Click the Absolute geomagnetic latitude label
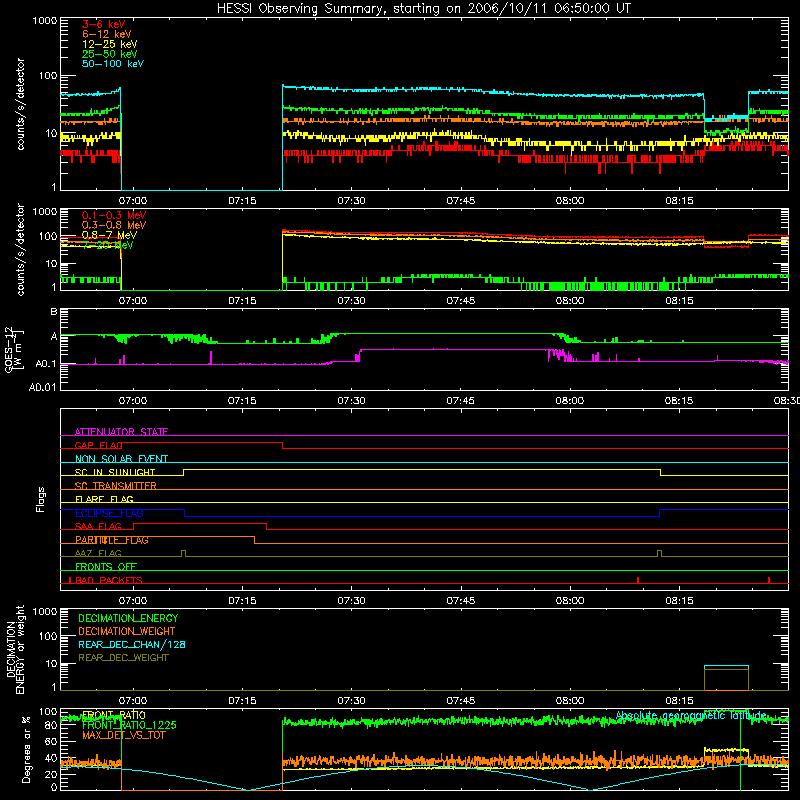Screen dimensions: 800x800 point(691,716)
